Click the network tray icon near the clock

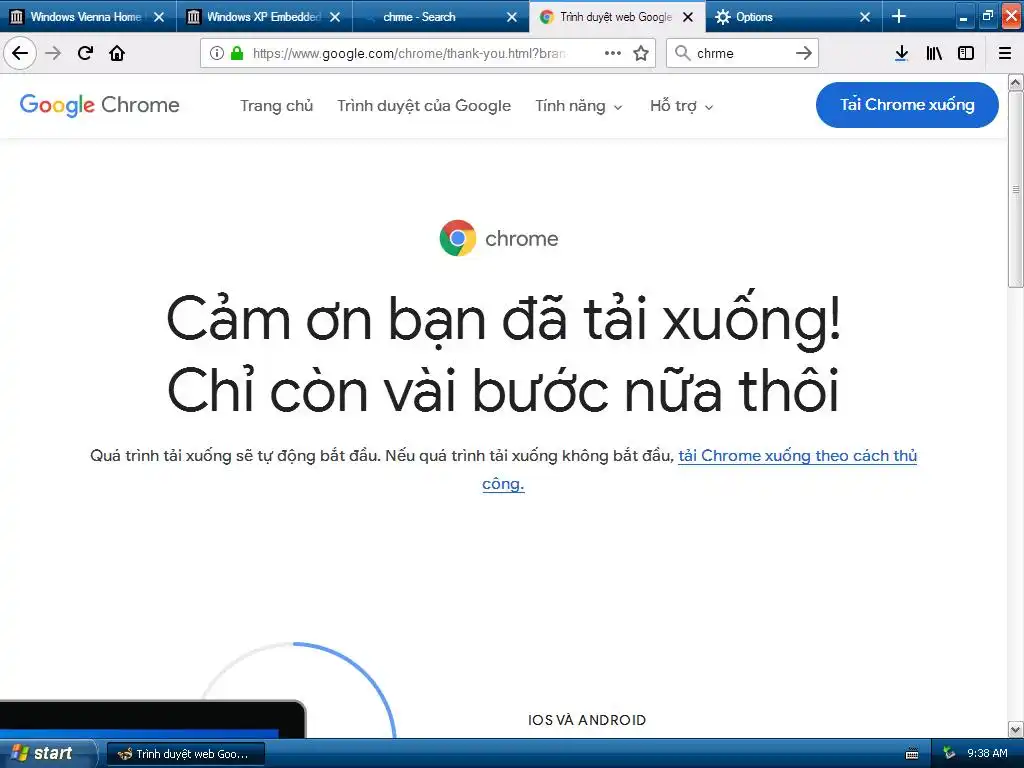(949, 754)
